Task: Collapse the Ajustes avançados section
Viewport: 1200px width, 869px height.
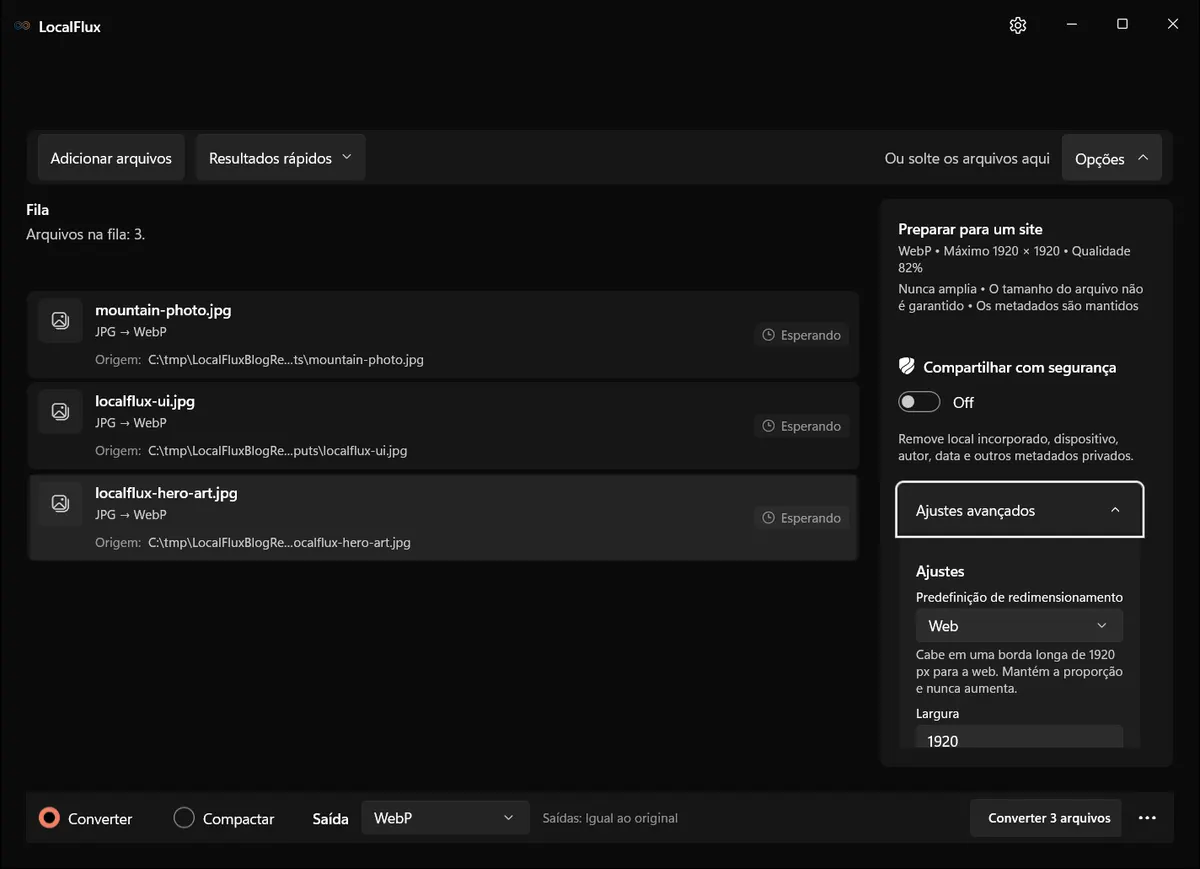Action: tap(1019, 510)
